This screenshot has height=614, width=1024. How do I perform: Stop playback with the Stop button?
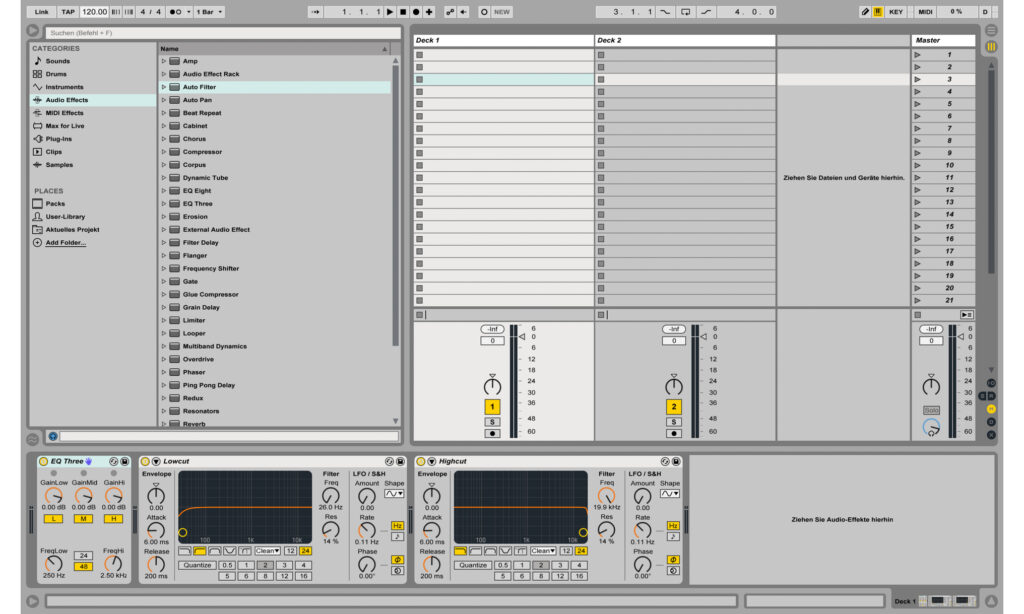pyautogui.click(x=403, y=12)
